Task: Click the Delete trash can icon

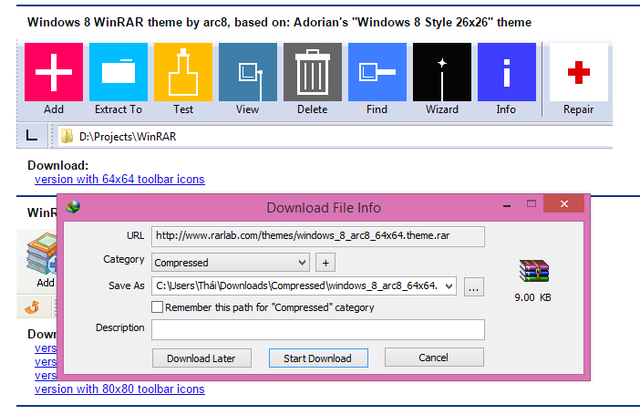Action: [313, 72]
